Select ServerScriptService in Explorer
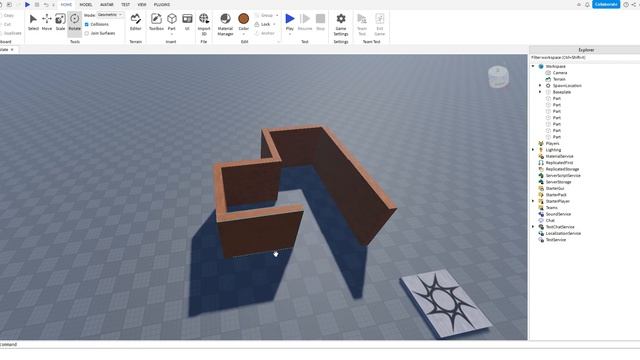 pos(560,176)
